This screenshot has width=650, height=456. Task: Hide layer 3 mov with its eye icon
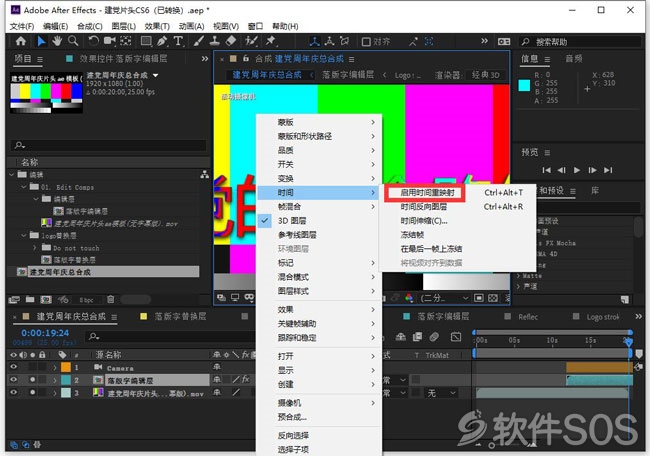tap(13, 392)
